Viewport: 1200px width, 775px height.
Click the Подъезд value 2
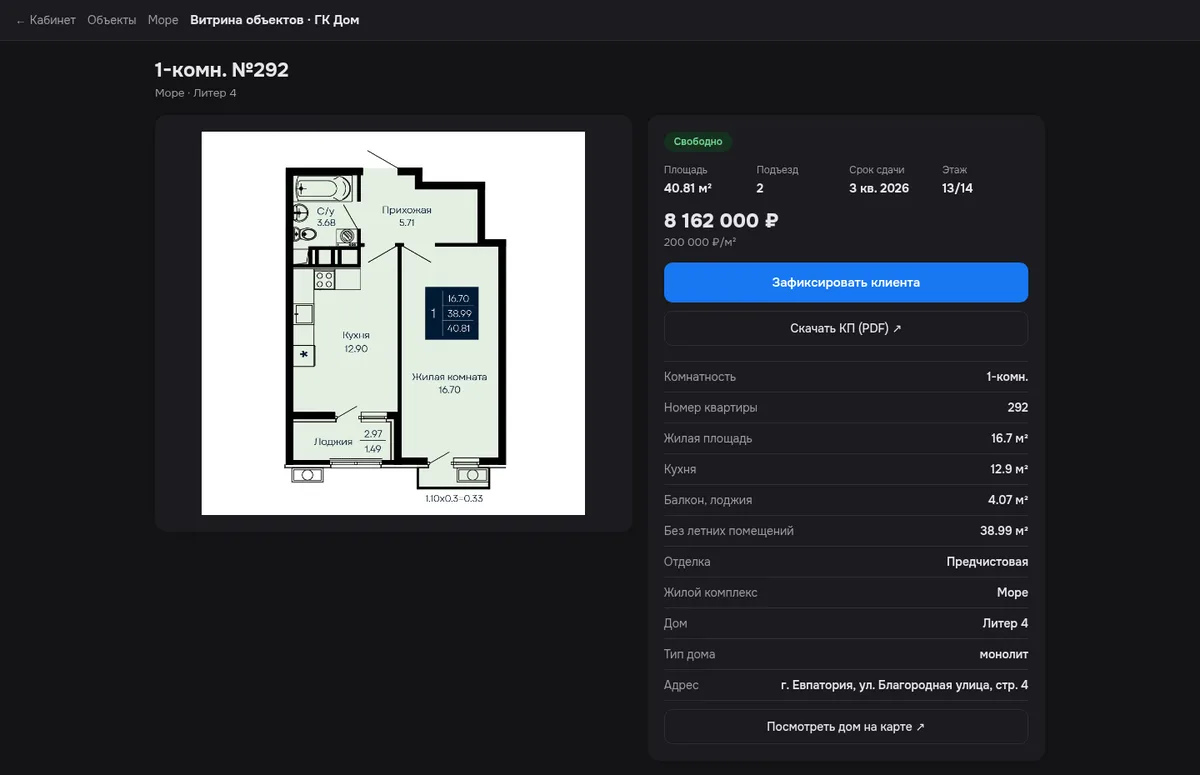click(760, 188)
